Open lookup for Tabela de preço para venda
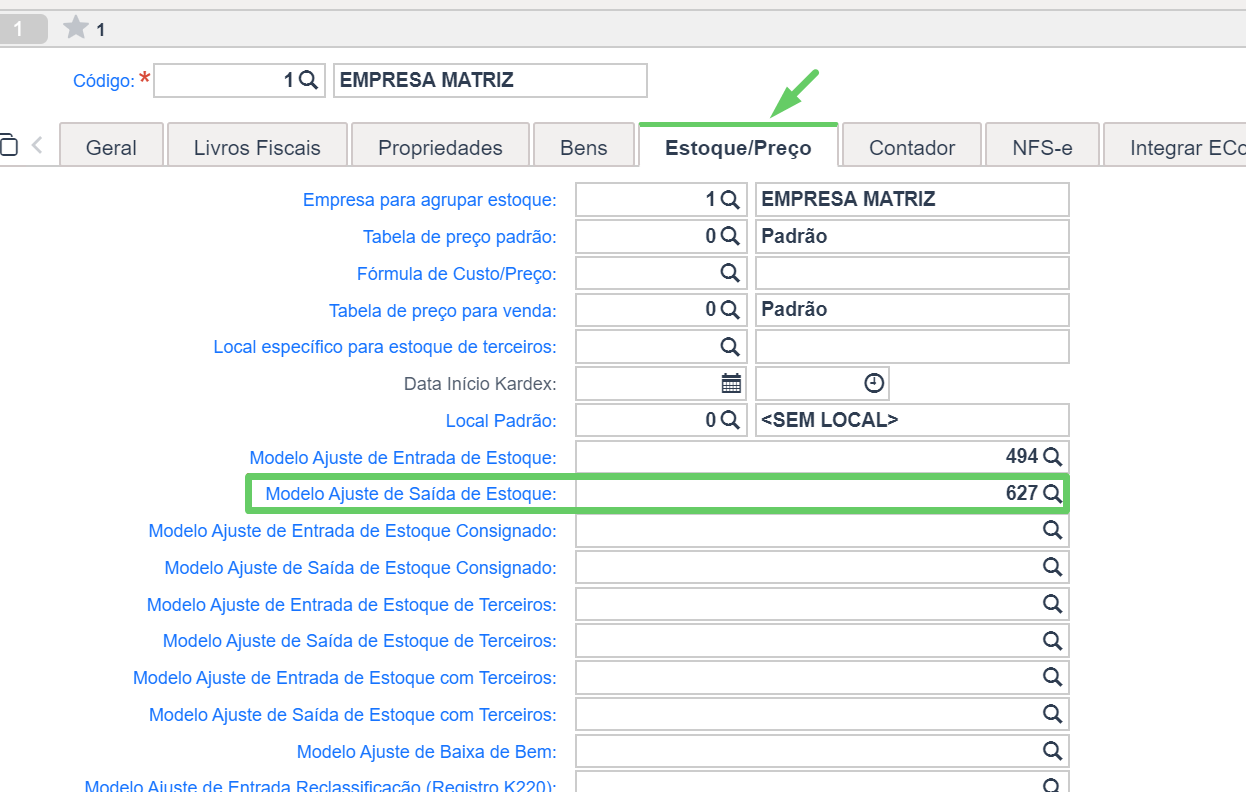This screenshot has width=1246, height=792. (730, 310)
